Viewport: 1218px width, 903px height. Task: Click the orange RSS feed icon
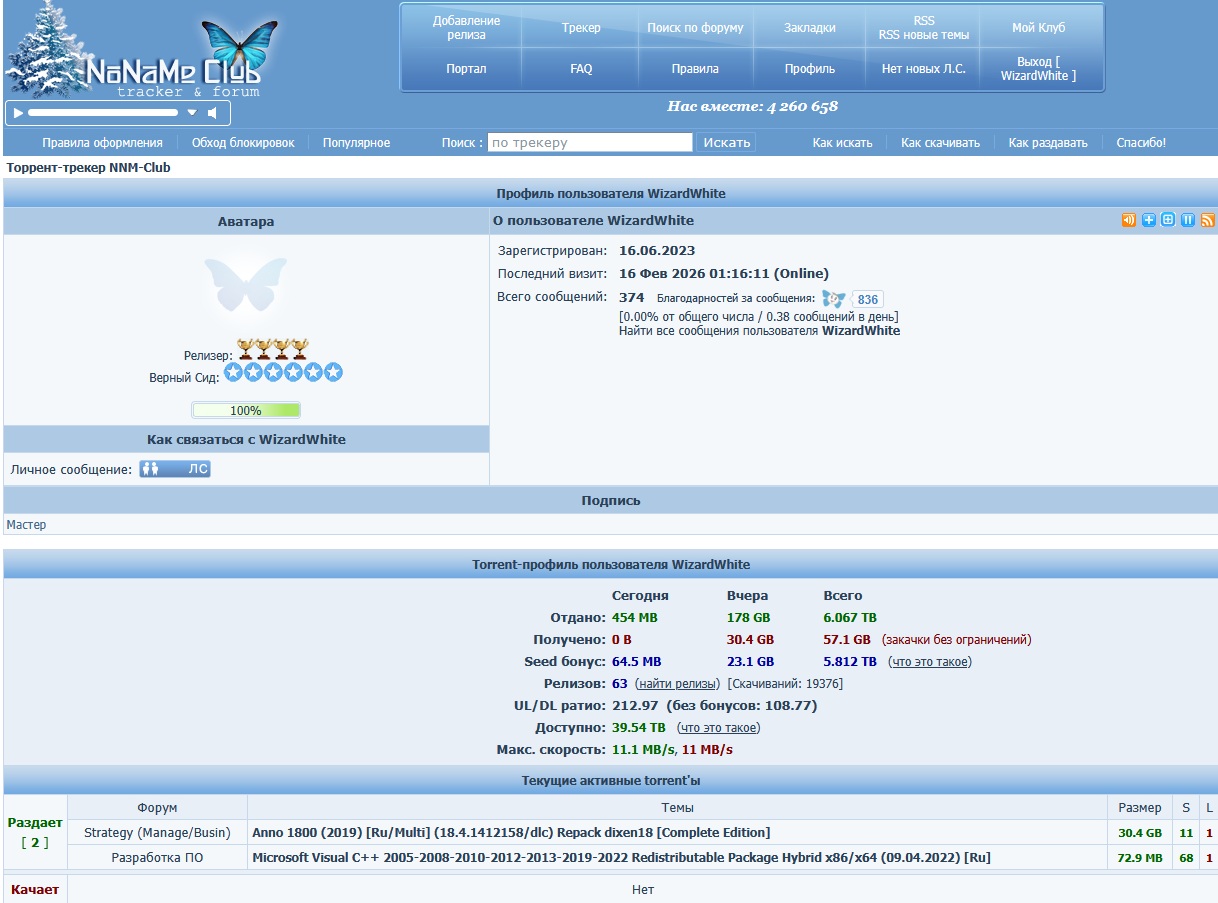tap(1207, 220)
